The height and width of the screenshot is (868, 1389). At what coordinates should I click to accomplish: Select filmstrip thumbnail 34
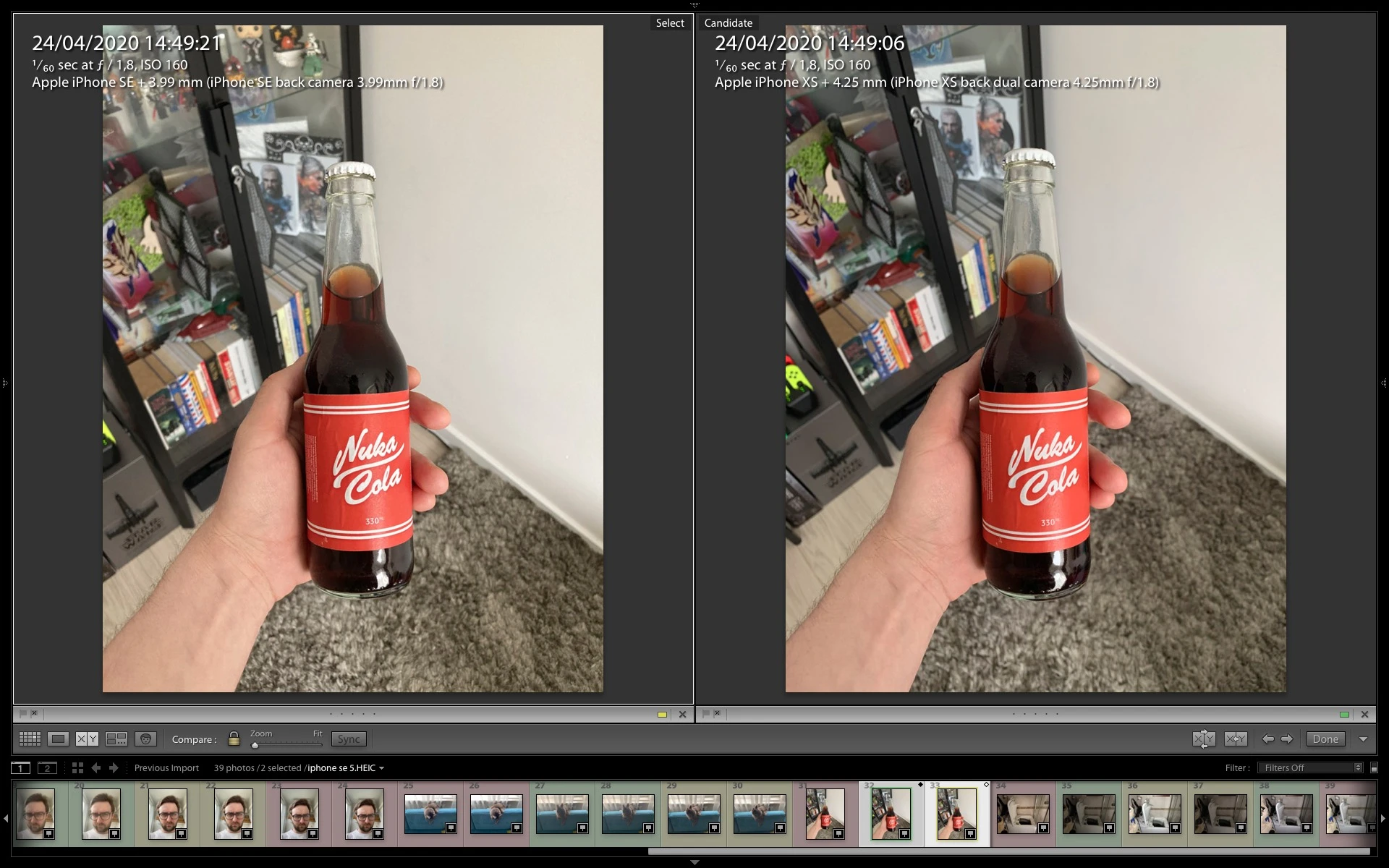(x=1022, y=813)
